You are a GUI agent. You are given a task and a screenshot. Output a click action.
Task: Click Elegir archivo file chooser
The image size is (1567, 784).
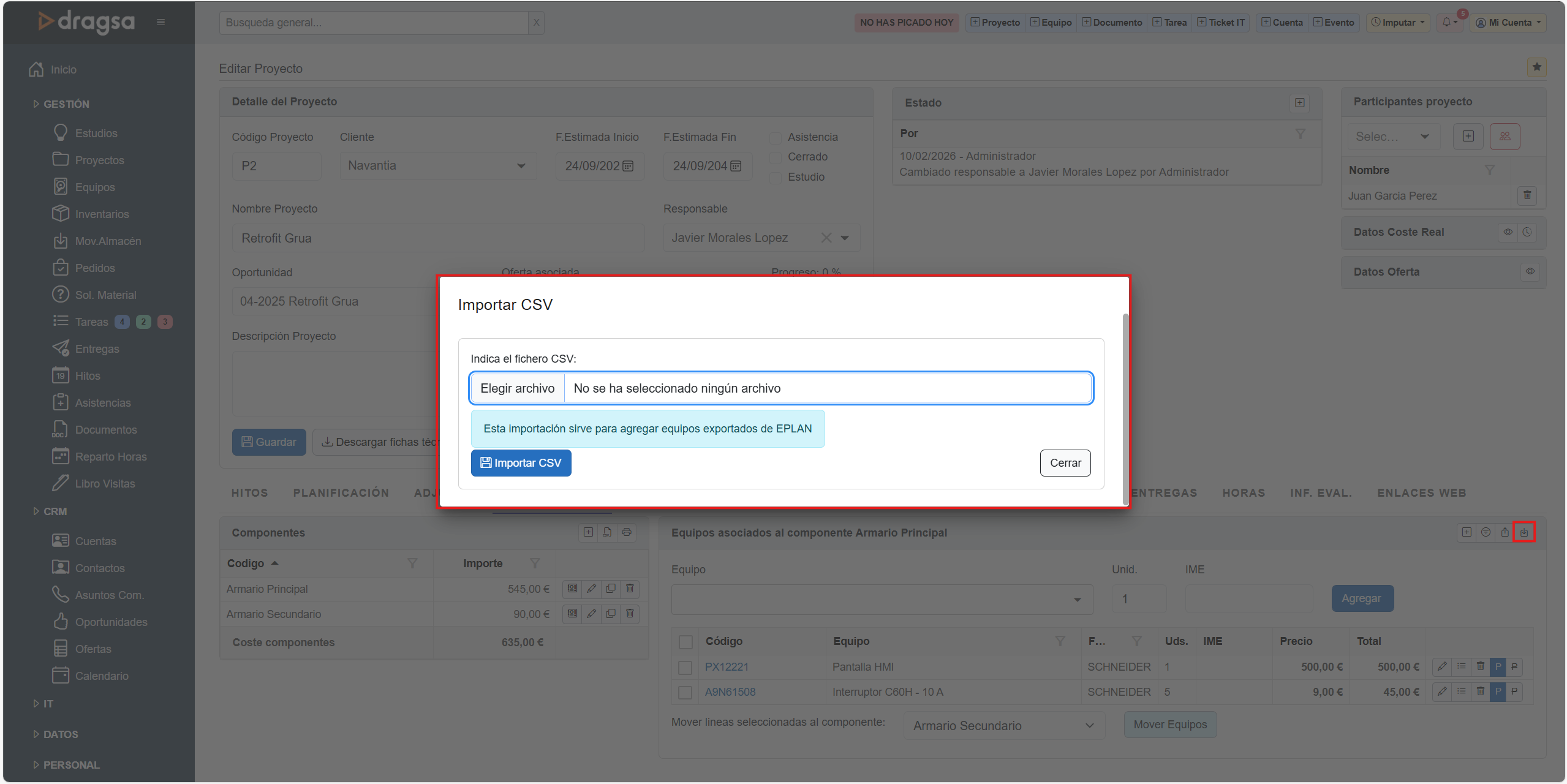coord(517,388)
